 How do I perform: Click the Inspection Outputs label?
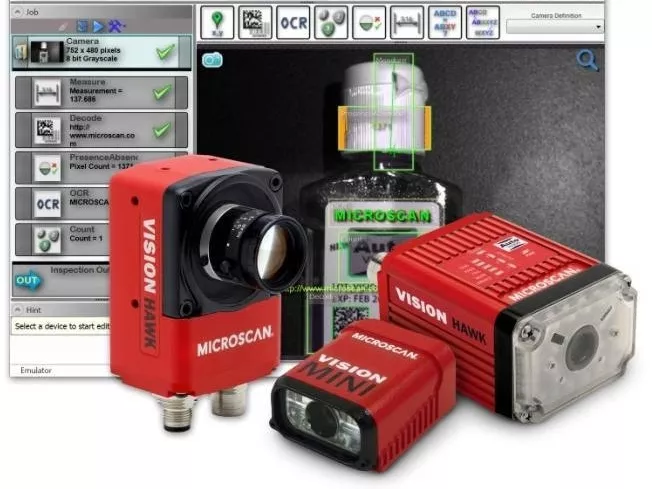79,270
